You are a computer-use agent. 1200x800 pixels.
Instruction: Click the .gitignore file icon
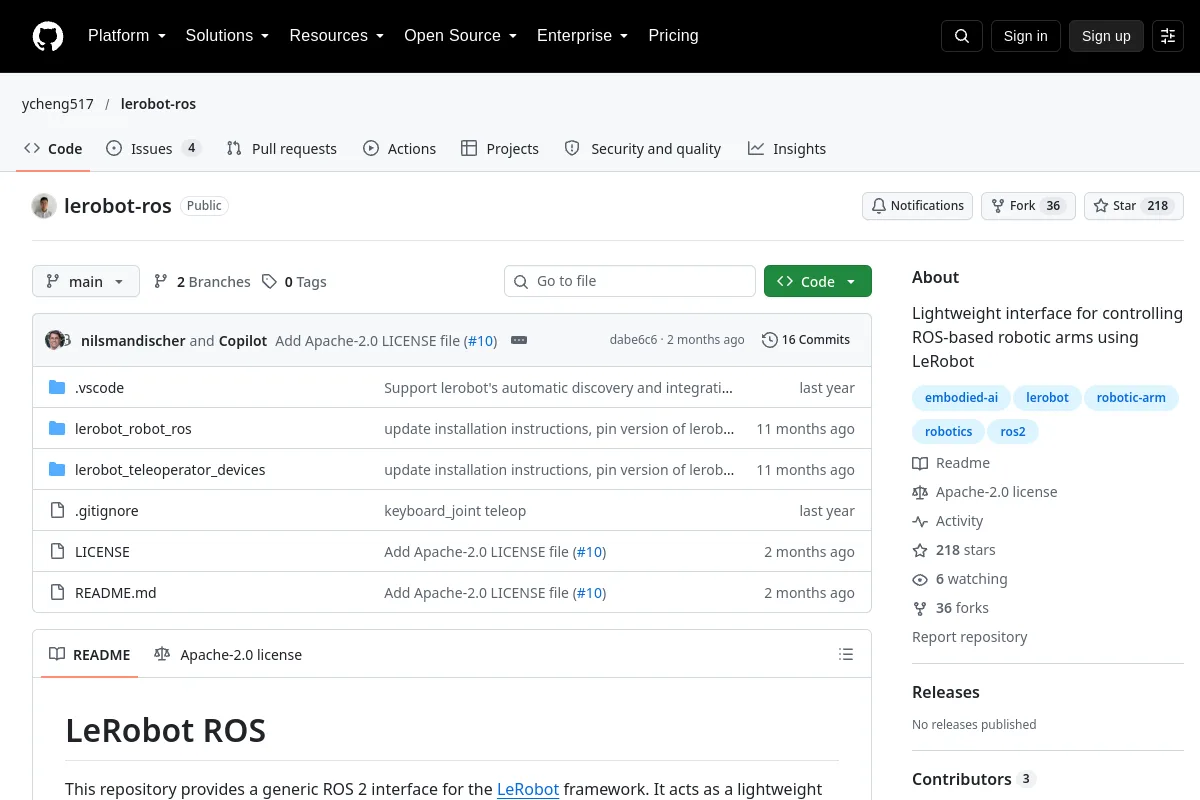57,510
